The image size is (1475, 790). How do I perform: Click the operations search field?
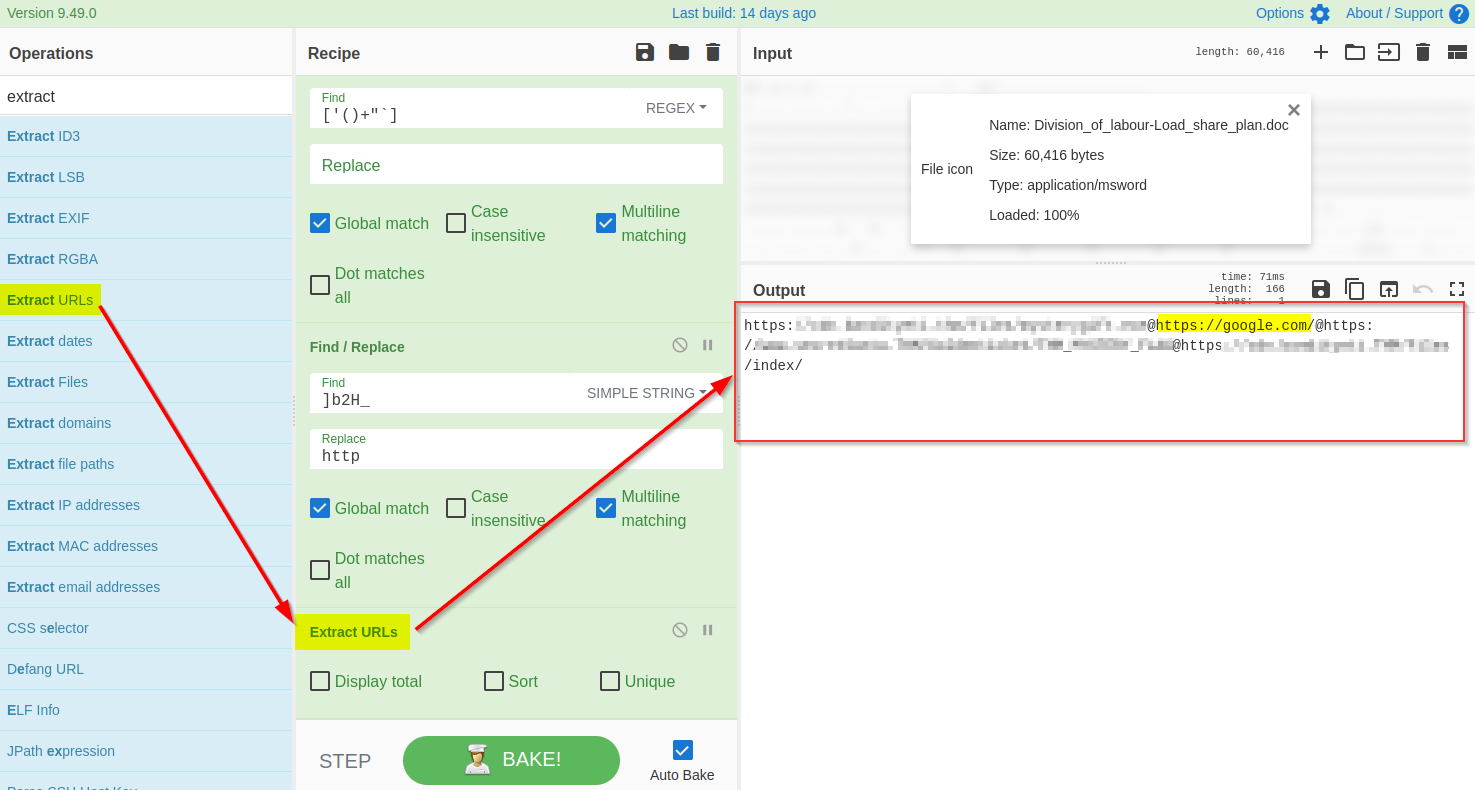[146, 96]
